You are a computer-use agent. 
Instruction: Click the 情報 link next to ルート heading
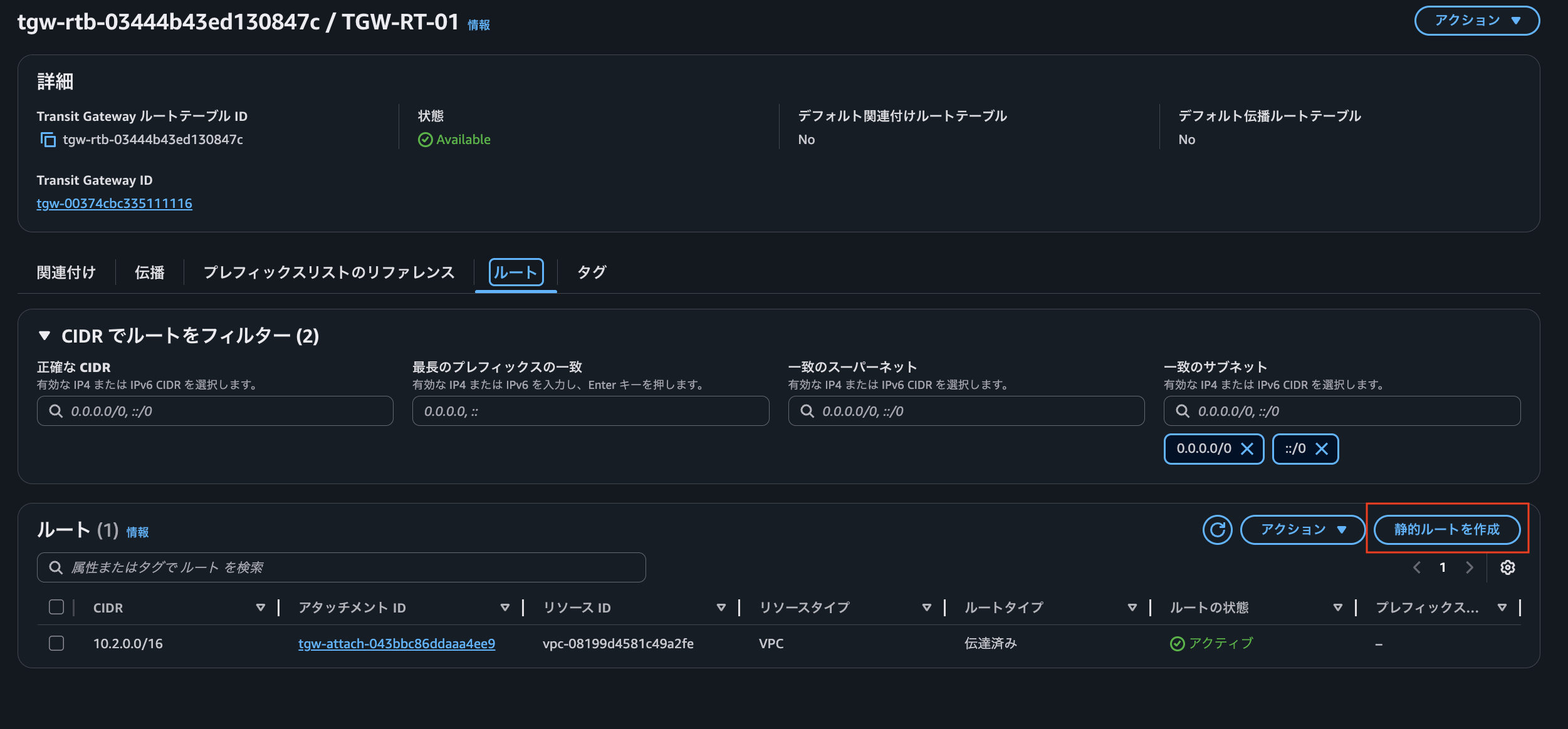[x=137, y=532]
